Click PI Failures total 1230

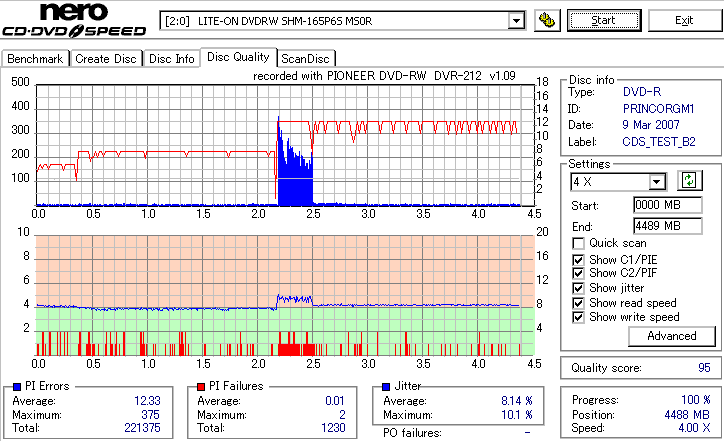click(x=333, y=428)
